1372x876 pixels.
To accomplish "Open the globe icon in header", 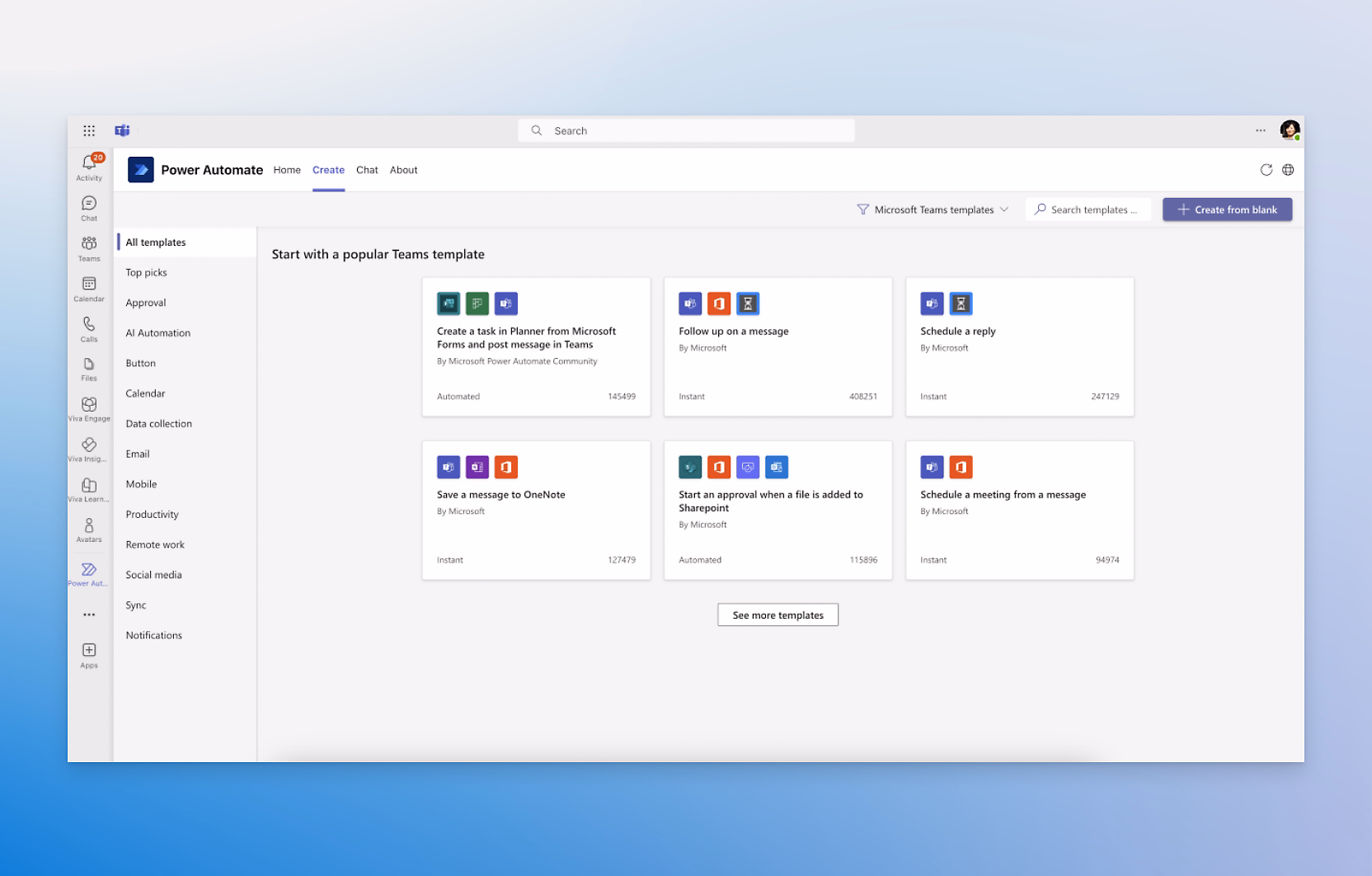I will [1288, 170].
